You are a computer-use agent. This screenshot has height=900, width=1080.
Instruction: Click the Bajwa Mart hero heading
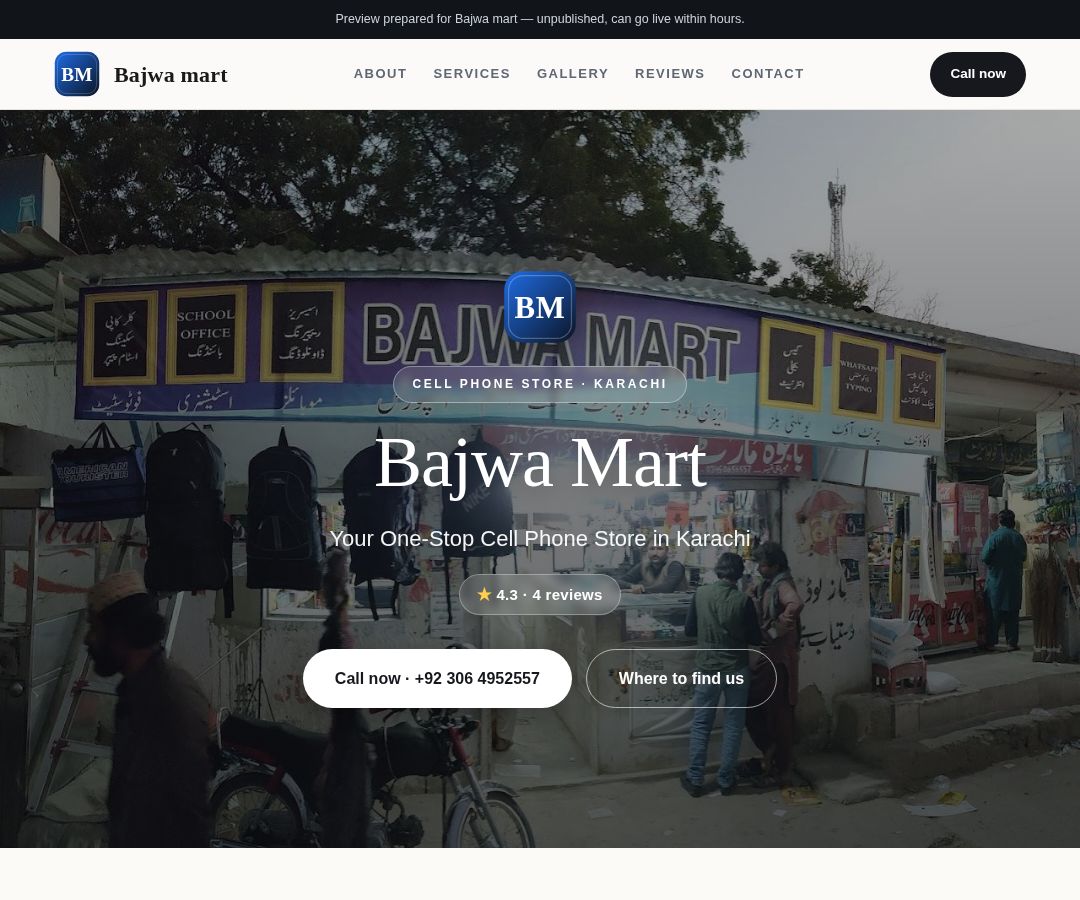point(540,464)
